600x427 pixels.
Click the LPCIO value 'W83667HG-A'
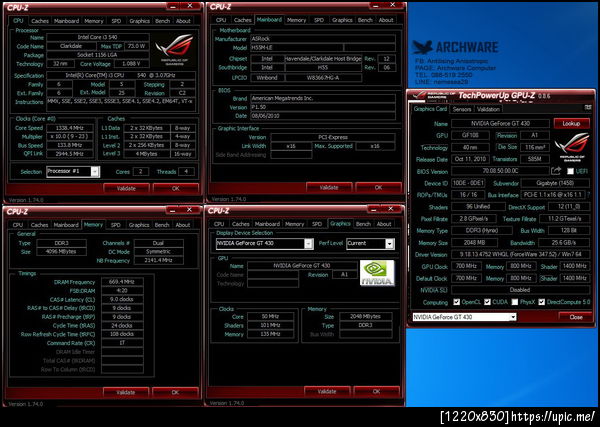[x=323, y=78]
